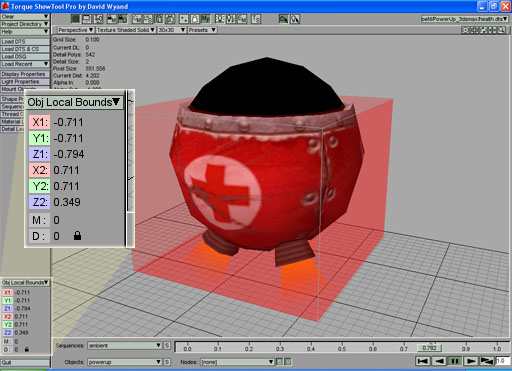This screenshot has width=512, height=371.
Task: Click the dotted-points toolbar icon
Action: click(184, 19)
